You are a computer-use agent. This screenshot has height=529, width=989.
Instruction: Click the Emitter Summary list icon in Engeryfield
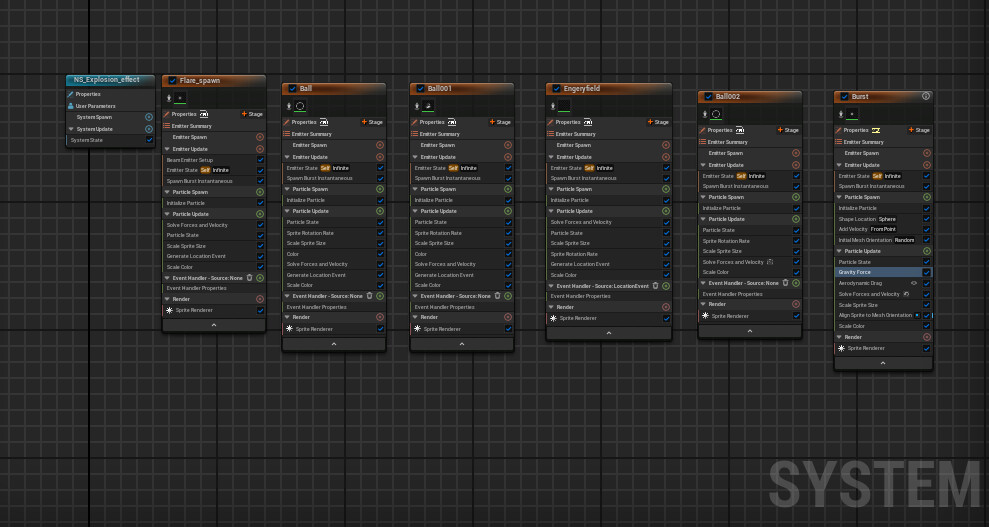pyautogui.click(x=549, y=134)
